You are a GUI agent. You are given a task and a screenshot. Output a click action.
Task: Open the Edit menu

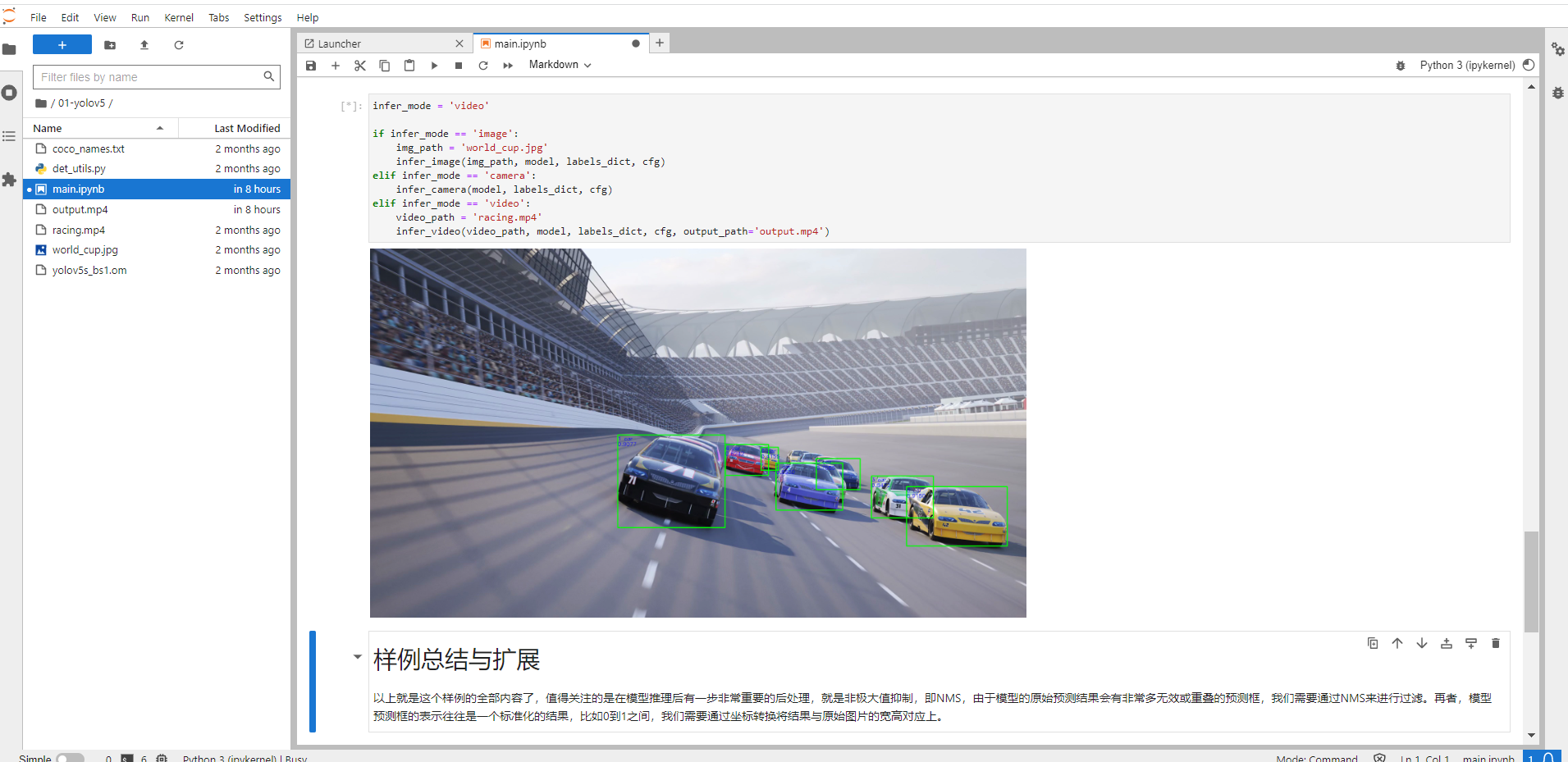(70, 17)
